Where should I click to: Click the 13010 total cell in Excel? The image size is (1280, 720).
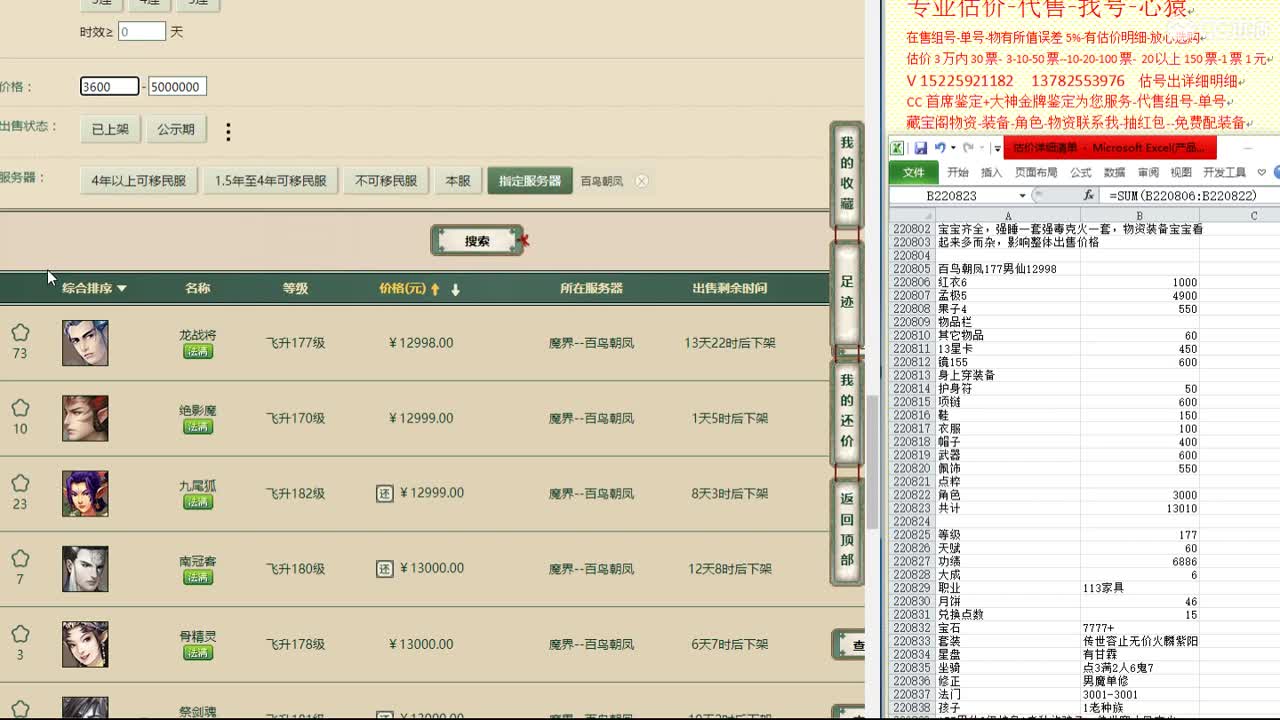tap(1140, 508)
